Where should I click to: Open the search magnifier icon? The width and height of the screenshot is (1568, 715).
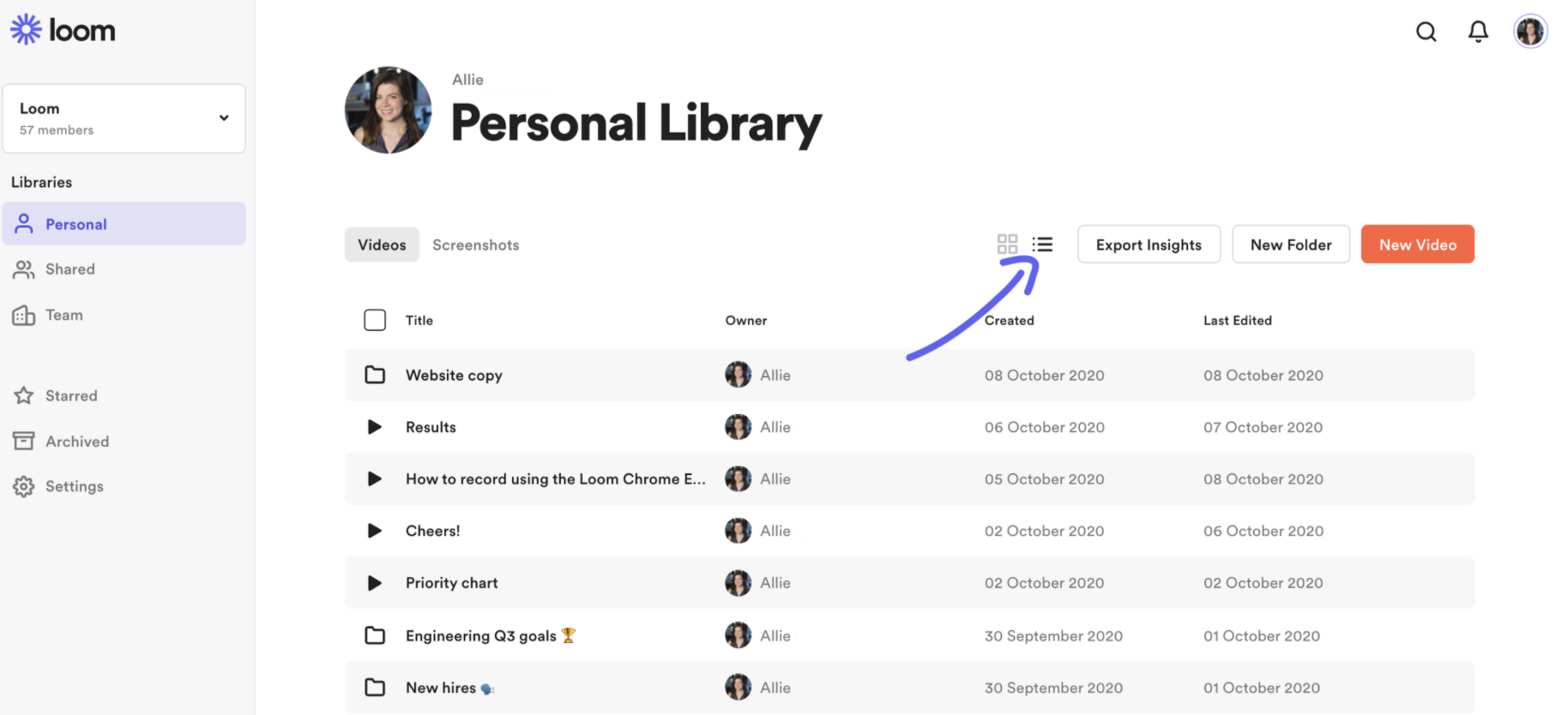tap(1426, 32)
